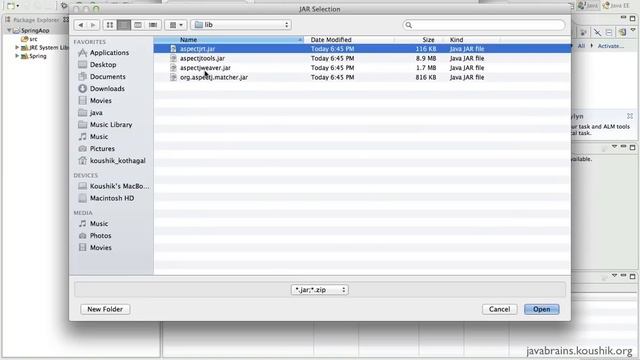Open the item arrangement dropdown
This screenshot has width=640, height=360.
tap(176, 25)
